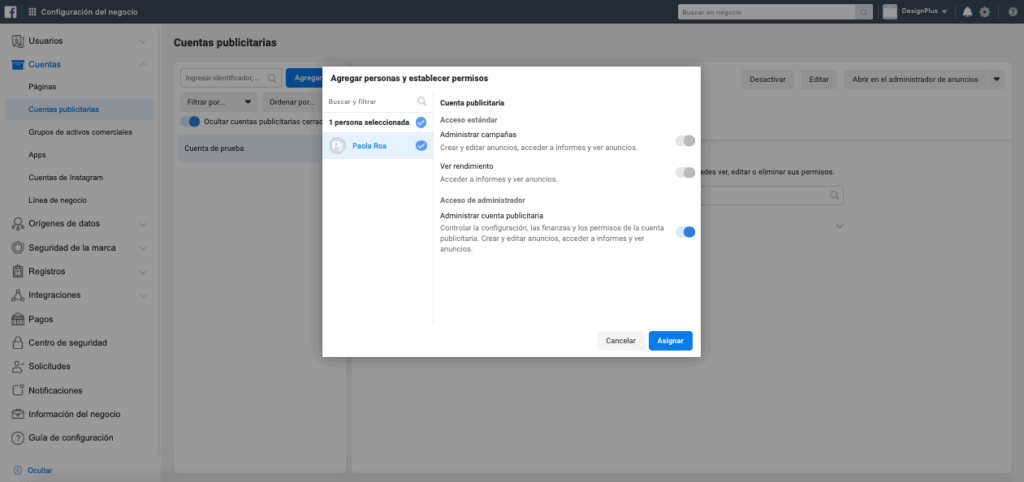Expand Seguridad de la marca chevron
1024x482 pixels.
pos(143,248)
